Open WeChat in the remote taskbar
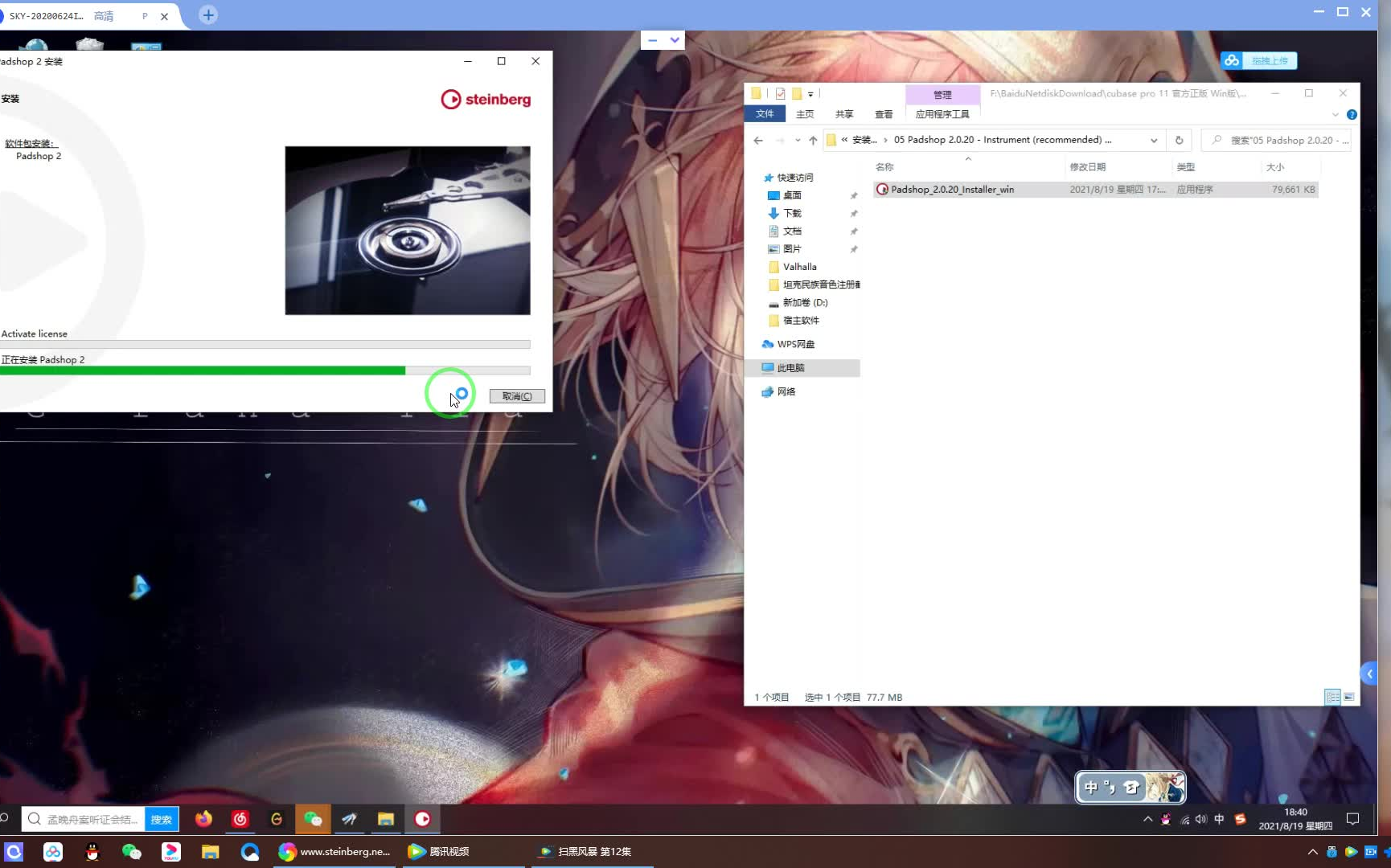 click(x=313, y=819)
